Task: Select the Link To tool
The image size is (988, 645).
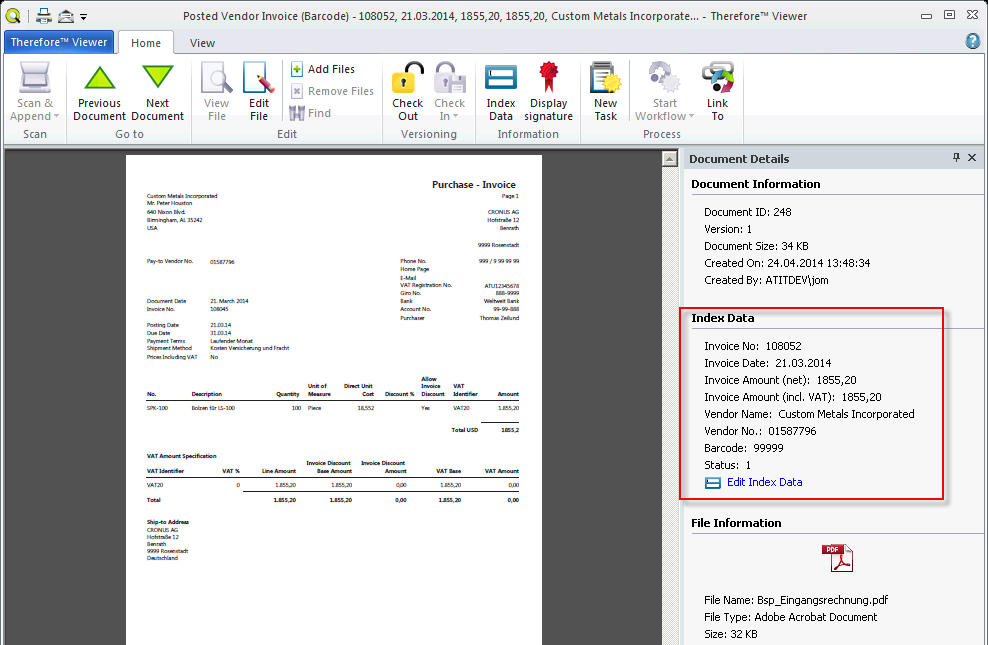Action: (x=718, y=88)
